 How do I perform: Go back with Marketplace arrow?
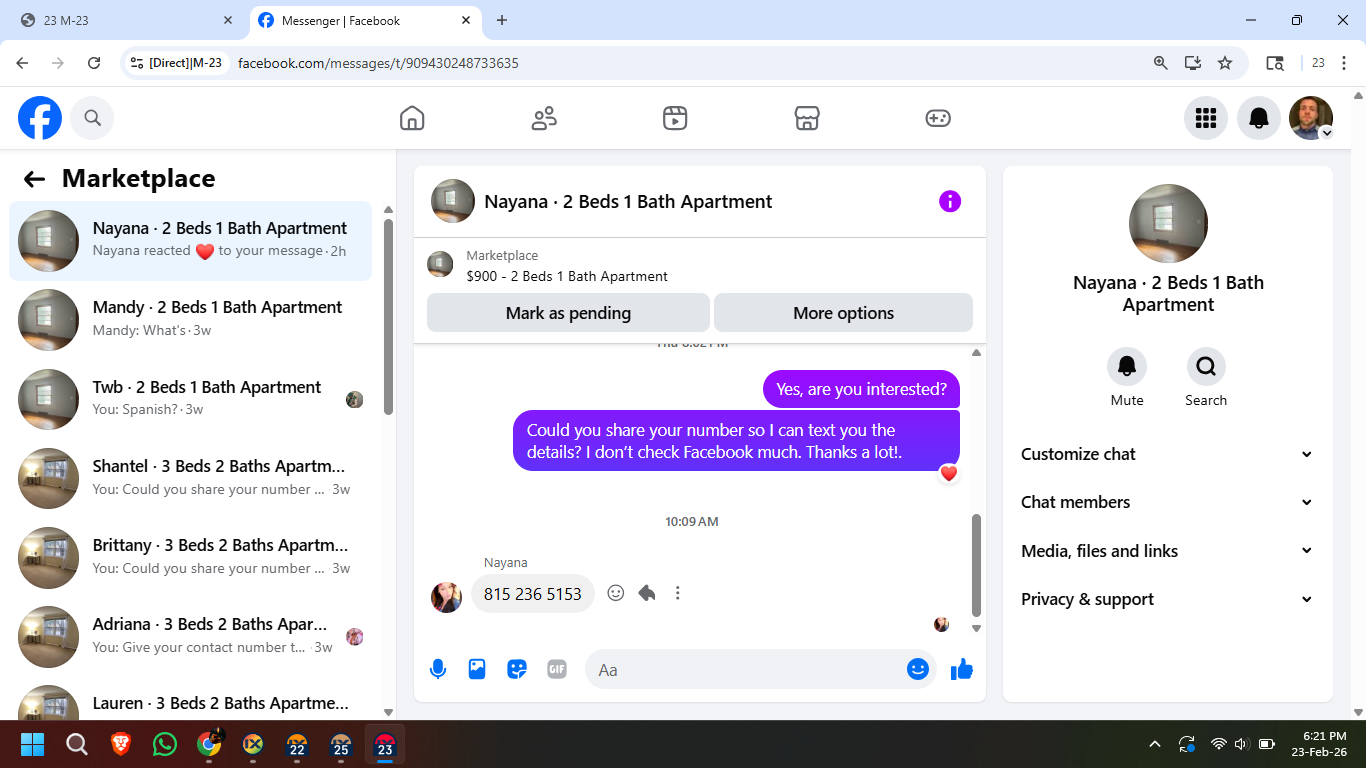coord(35,179)
